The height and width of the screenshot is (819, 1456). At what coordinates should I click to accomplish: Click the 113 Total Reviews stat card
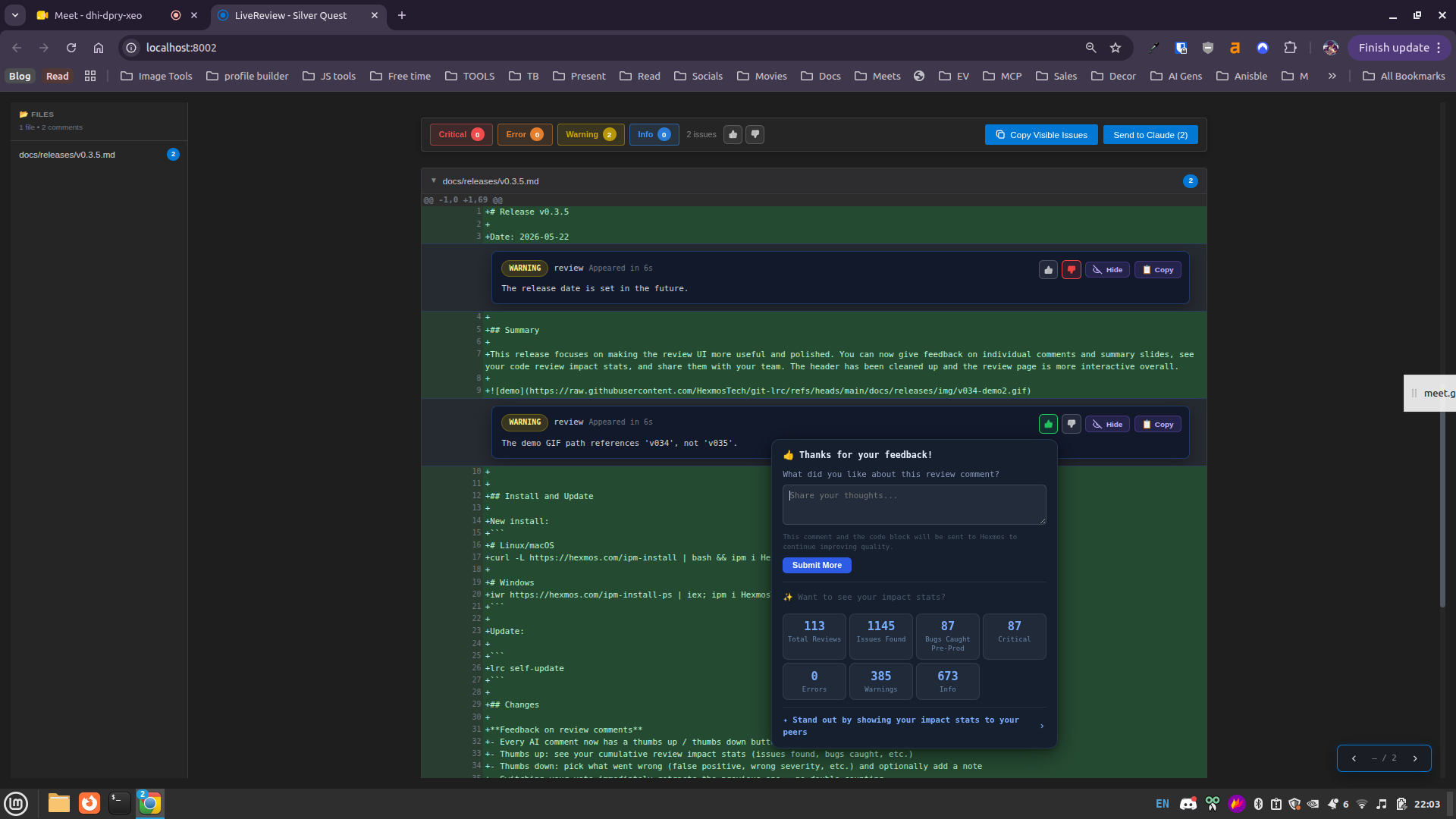[x=814, y=635]
